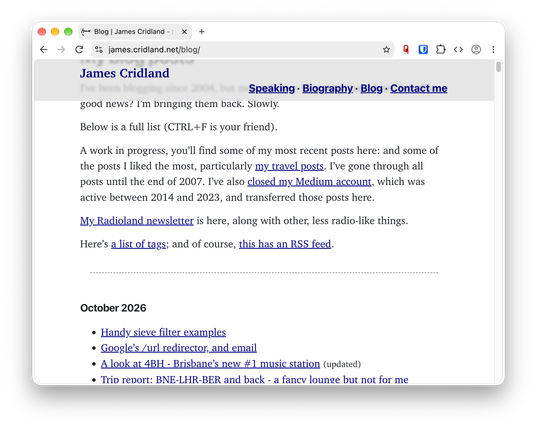Open the red extension icon in toolbar
Screen dimensions: 537x428
(406, 50)
